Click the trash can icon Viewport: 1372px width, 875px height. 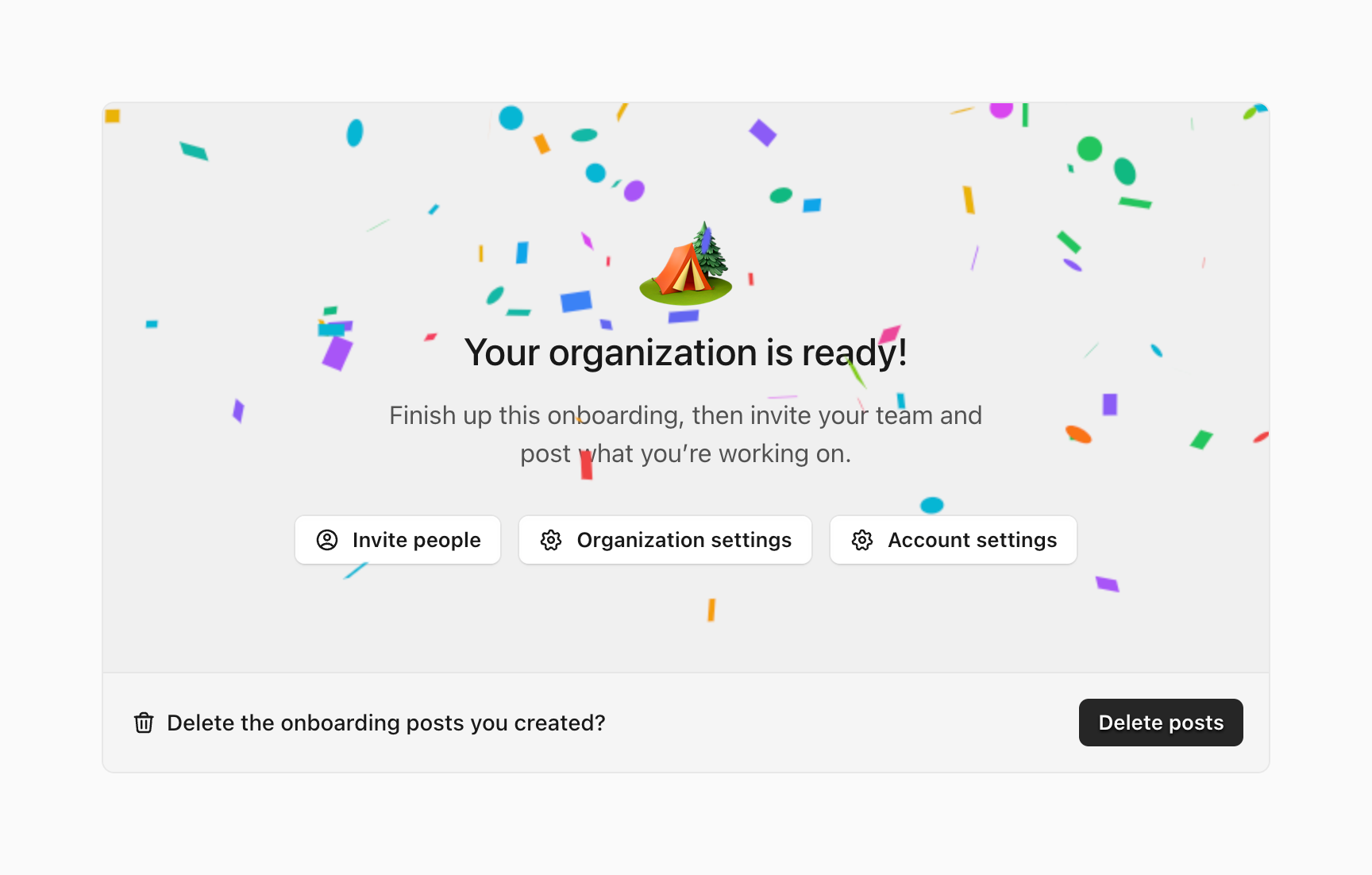(144, 723)
